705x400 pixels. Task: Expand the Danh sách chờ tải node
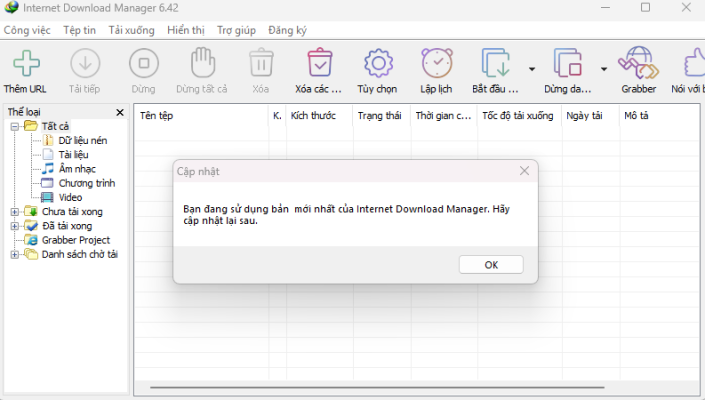[14, 254]
